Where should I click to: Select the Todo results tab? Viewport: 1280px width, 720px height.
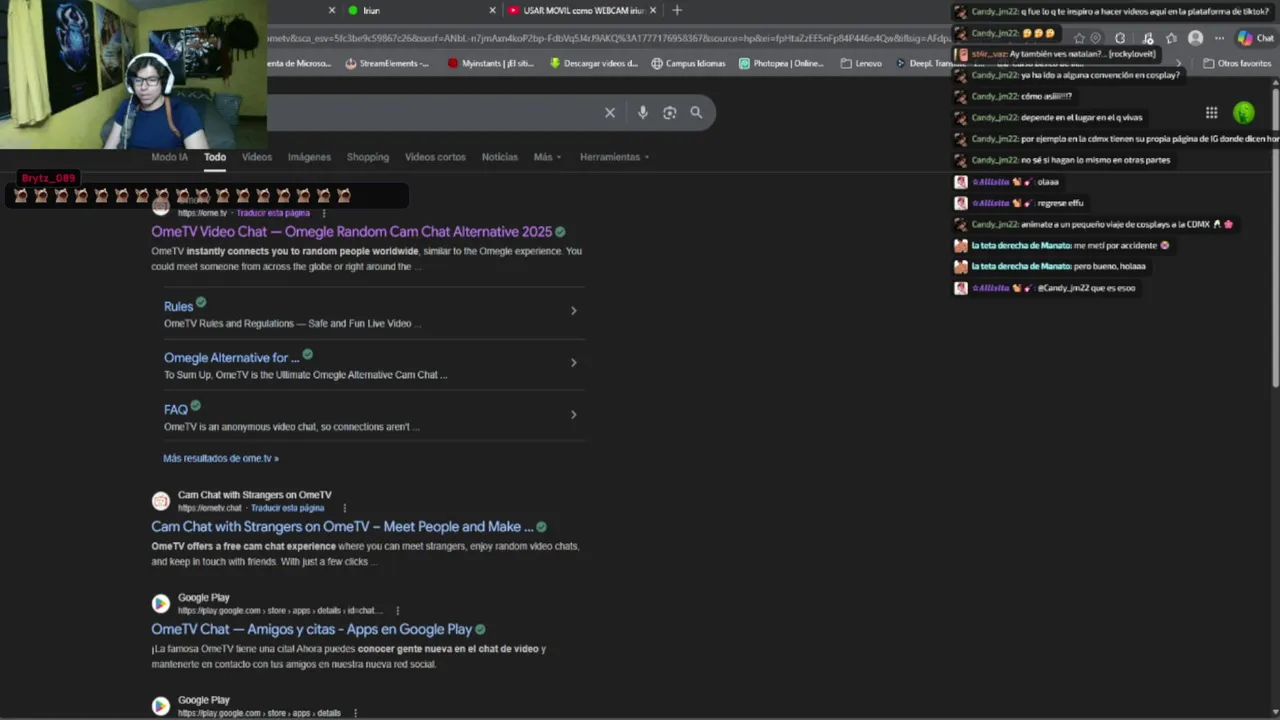[215, 157]
